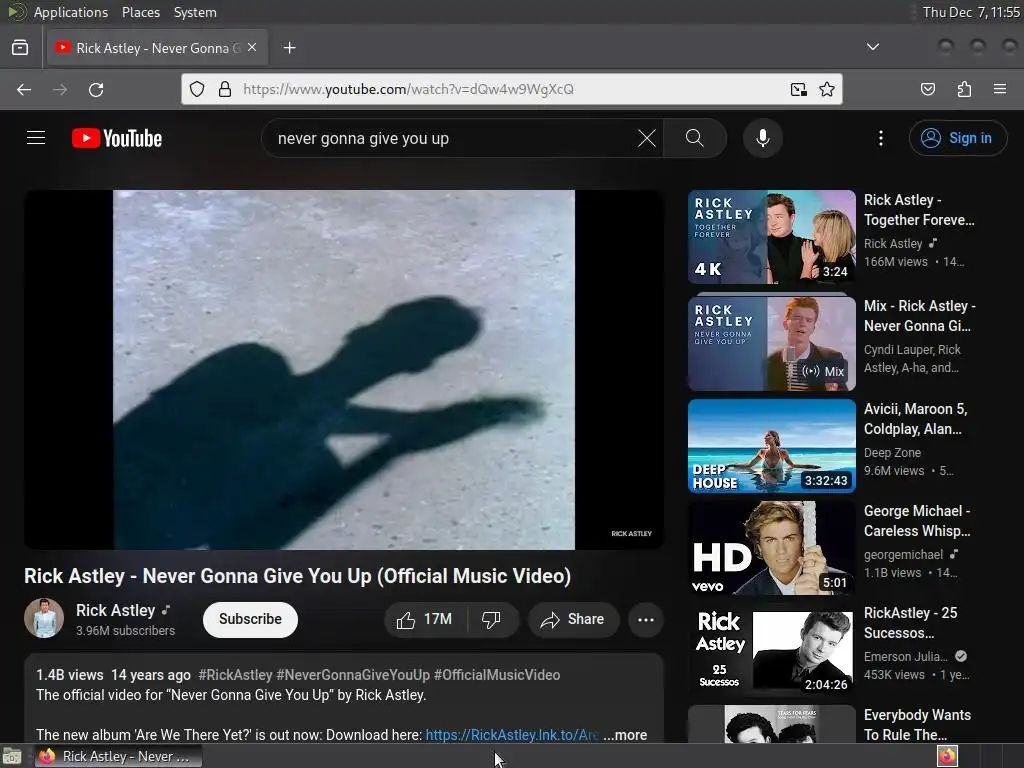Go to YouTube home via logo
The height and width of the screenshot is (768, 1024).
point(117,138)
